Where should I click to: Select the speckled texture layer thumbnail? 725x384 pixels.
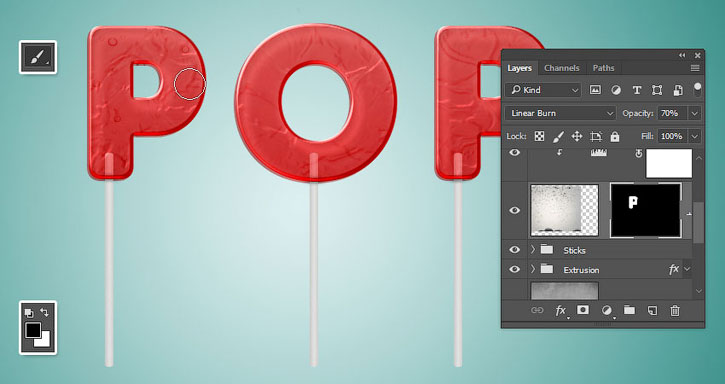point(565,211)
